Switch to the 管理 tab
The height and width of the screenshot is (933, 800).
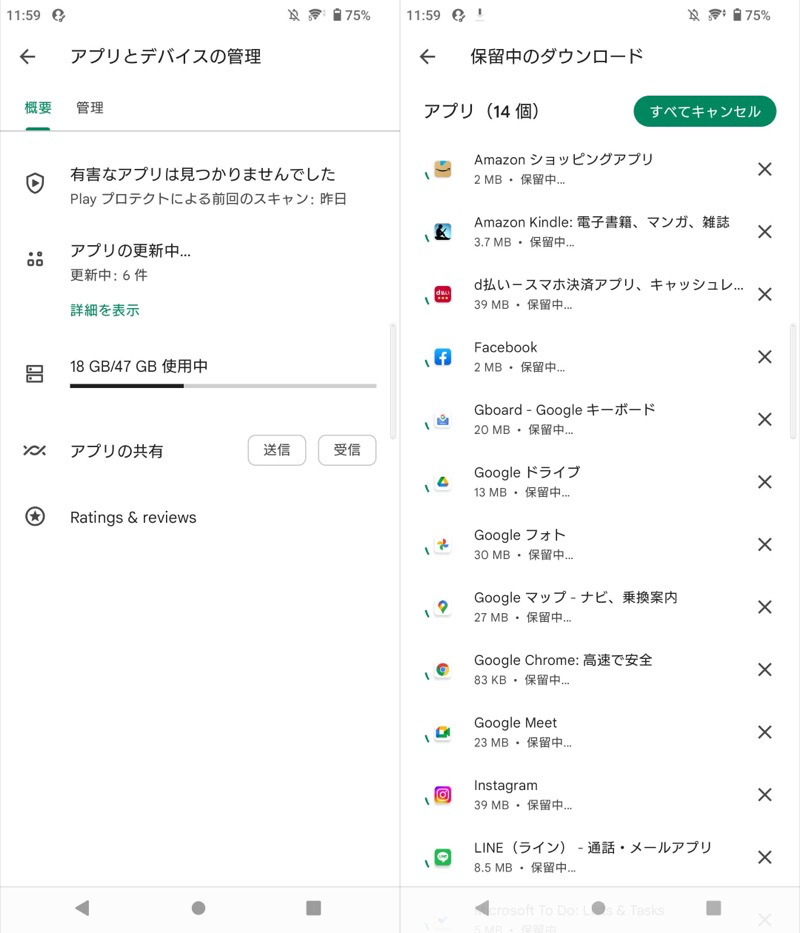[90, 108]
